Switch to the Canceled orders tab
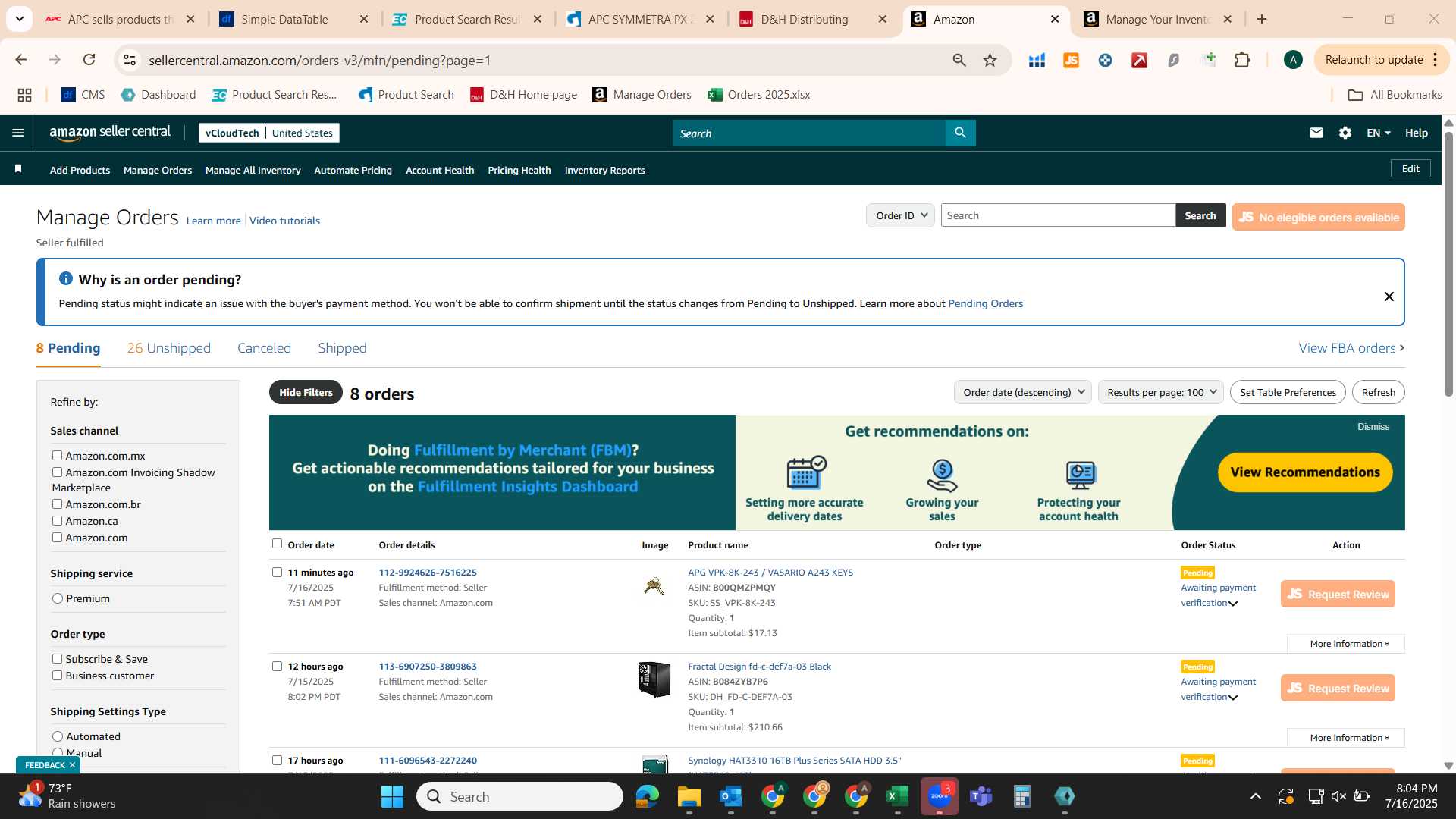 264,348
